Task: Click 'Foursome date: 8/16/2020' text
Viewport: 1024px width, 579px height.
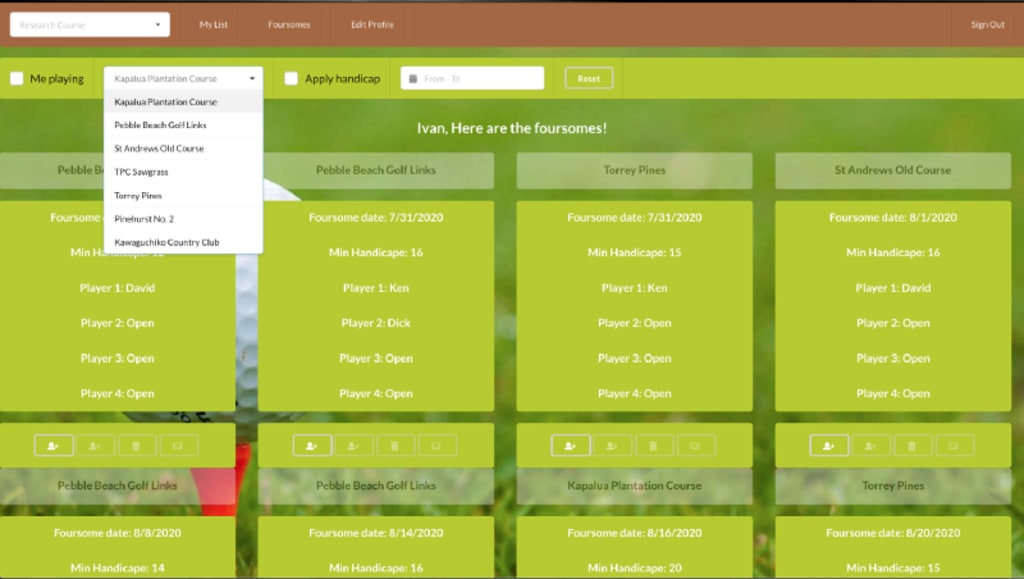Action: click(x=634, y=533)
